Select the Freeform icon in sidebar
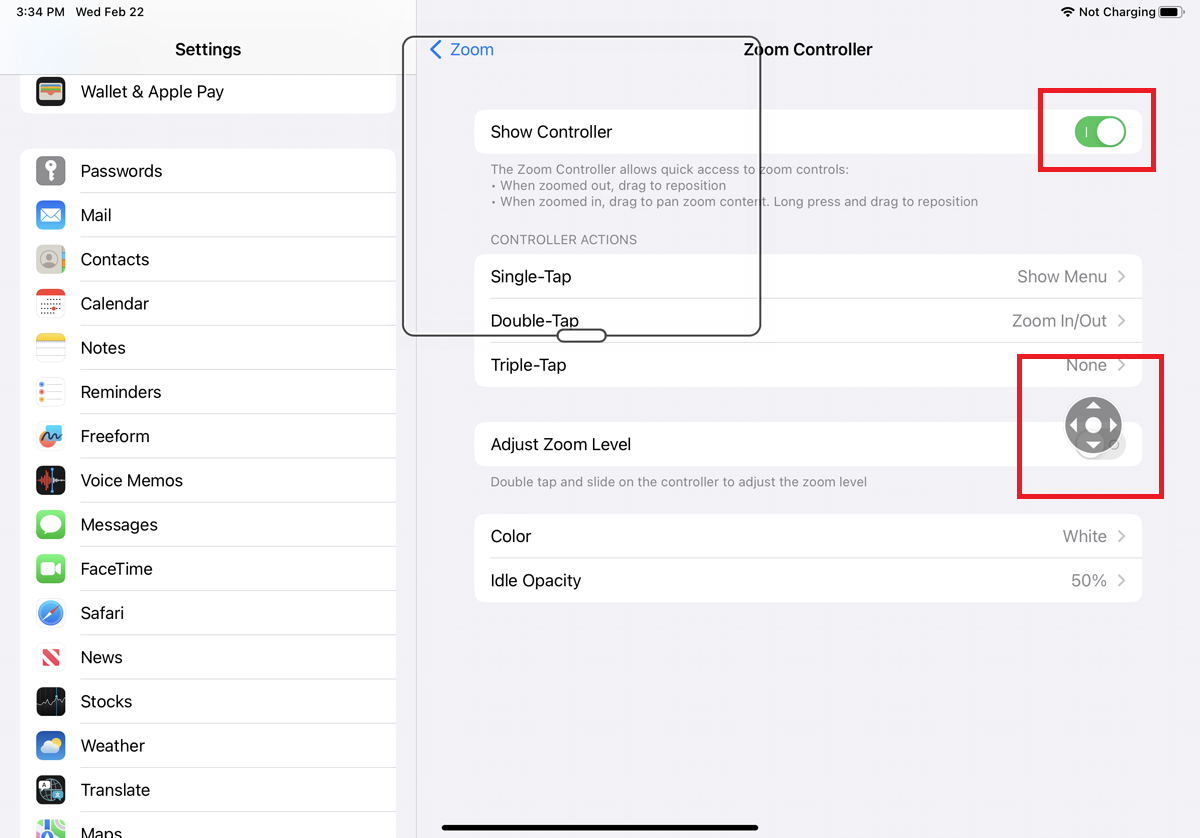Screen dimensions: 1200x838 click(51, 436)
